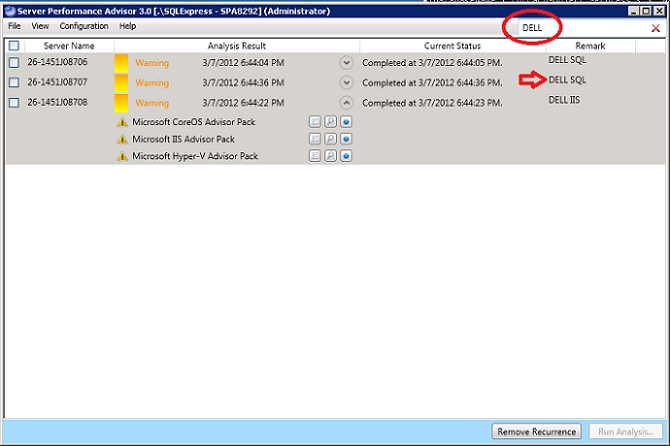
Task: Click status Completed at 3/7/2012 6:44:36 PM
Action: tap(432, 83)
